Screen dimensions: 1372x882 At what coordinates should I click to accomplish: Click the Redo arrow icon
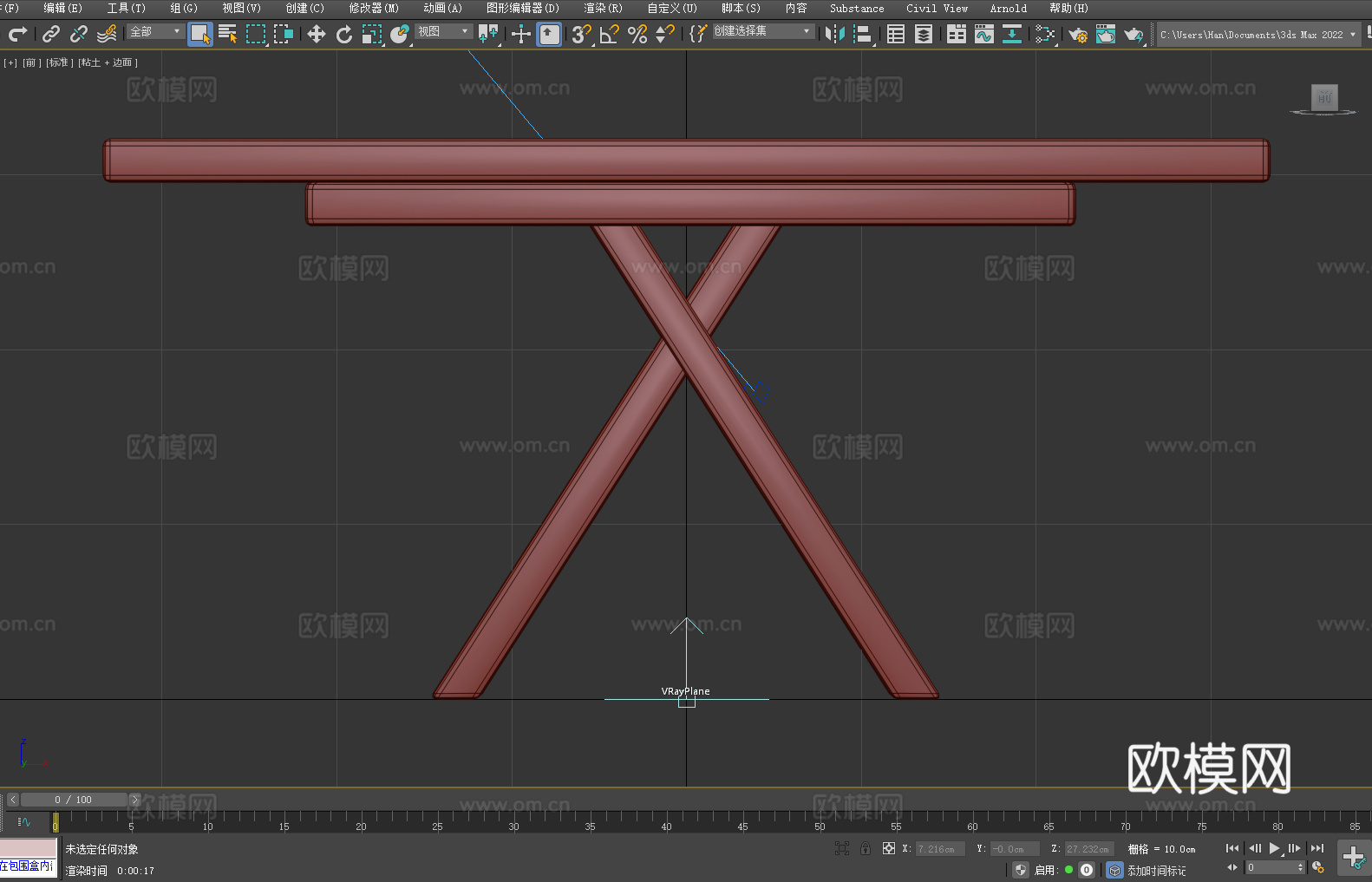(17, 34)
